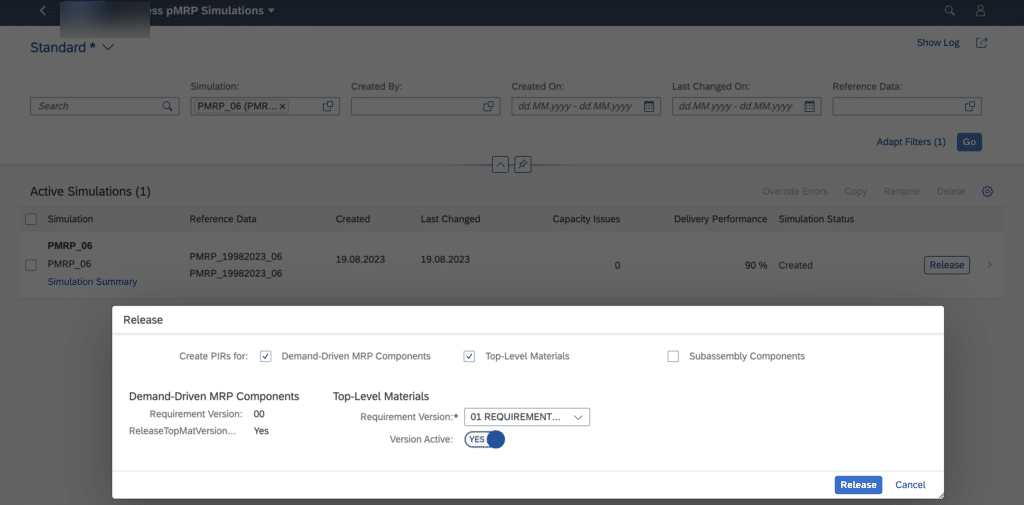The height and width of the screenshot is (505, 1024).
Task: Click the share icon beside Show Log
Action: tap(982, 42)
